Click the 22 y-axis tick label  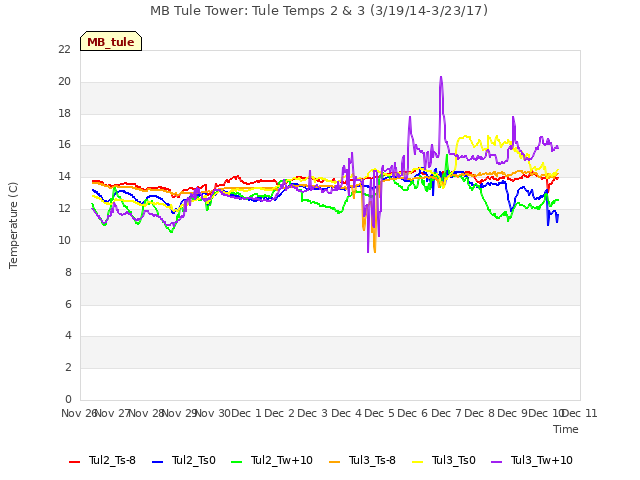[x=64, y=49]
